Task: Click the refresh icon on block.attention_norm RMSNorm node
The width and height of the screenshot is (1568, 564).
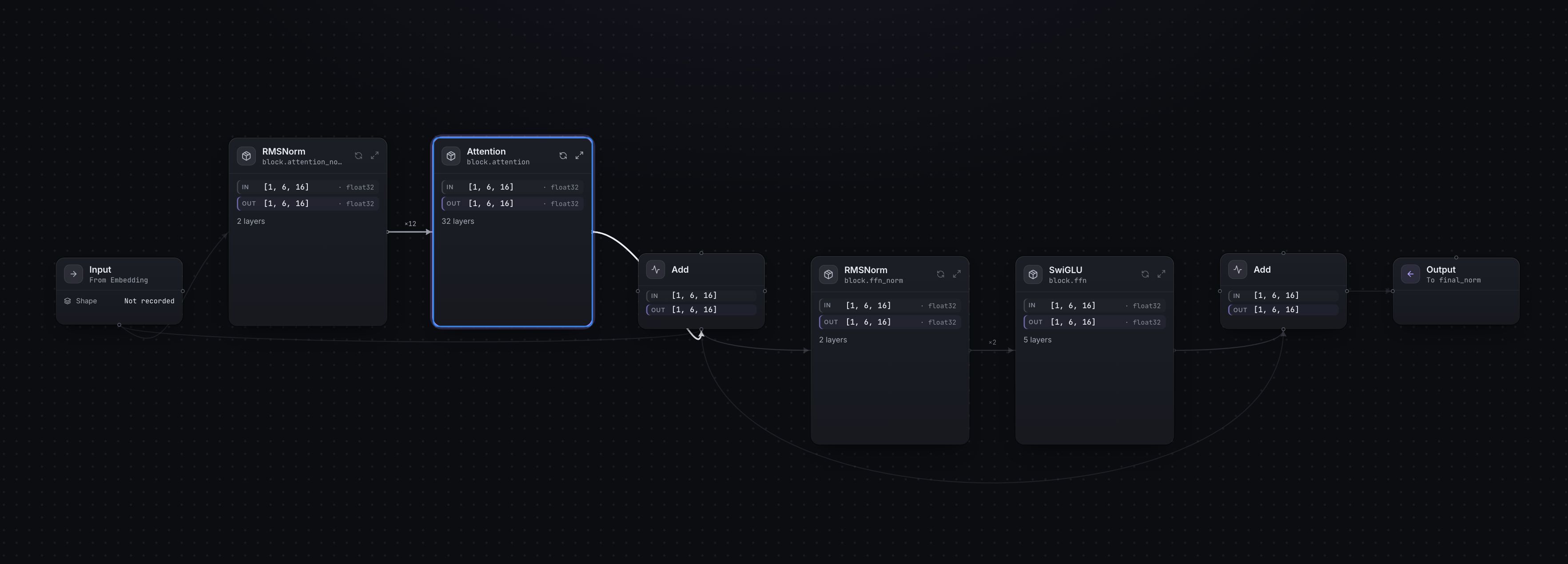Action: tap(358, 156)
